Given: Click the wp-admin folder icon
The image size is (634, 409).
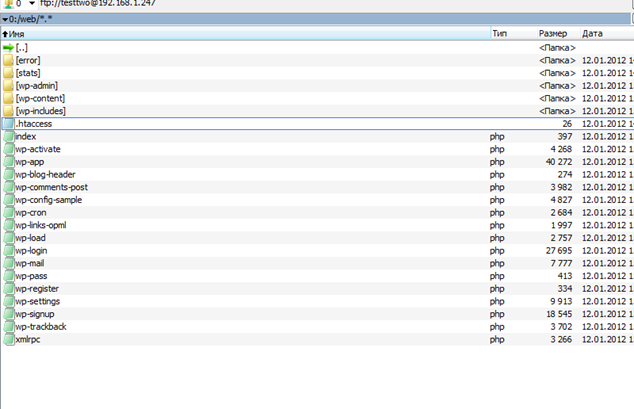Looking at the screenshot, I should (8, 86).
